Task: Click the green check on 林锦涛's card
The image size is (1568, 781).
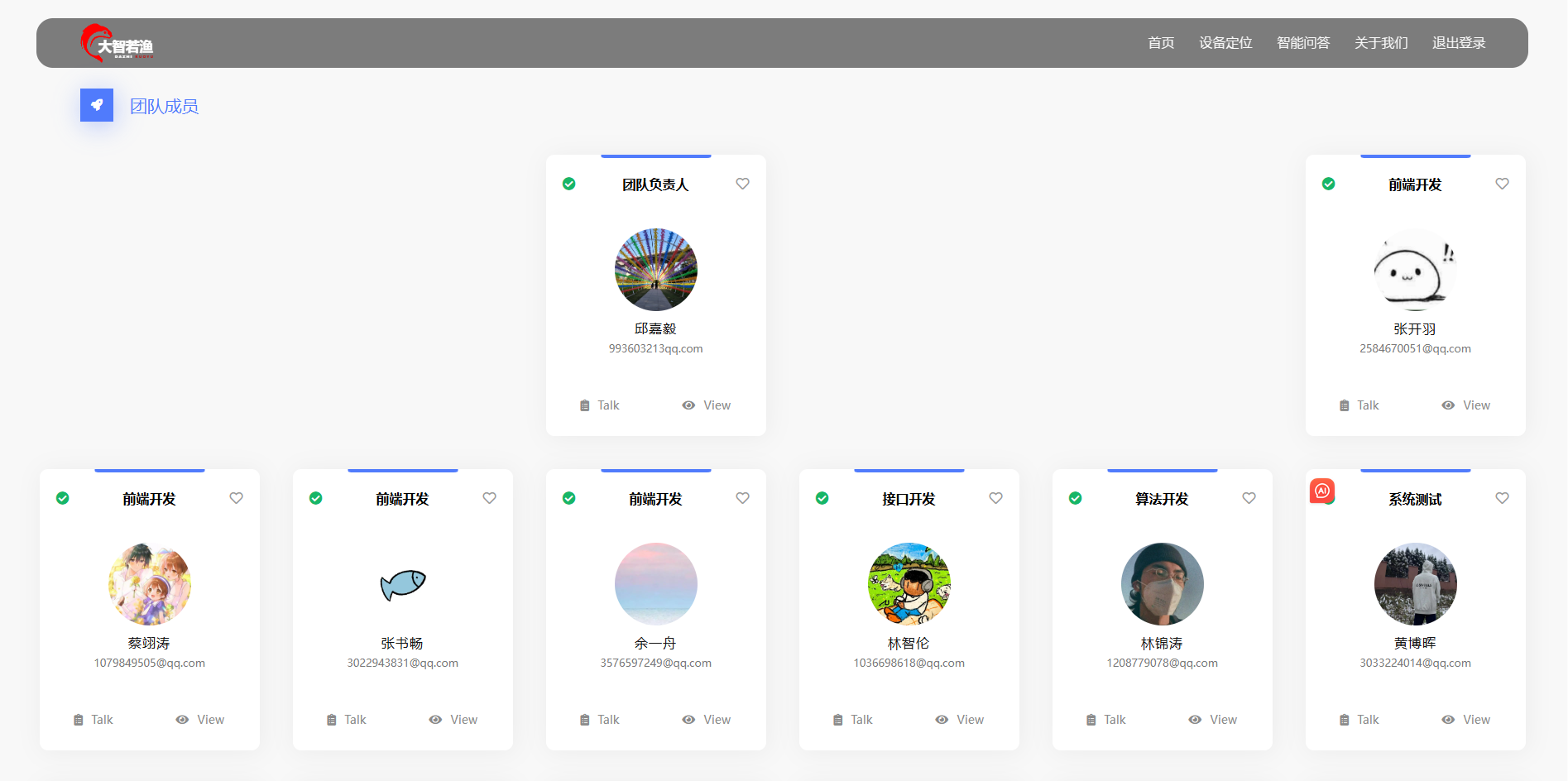Action: click(1076, 498)
